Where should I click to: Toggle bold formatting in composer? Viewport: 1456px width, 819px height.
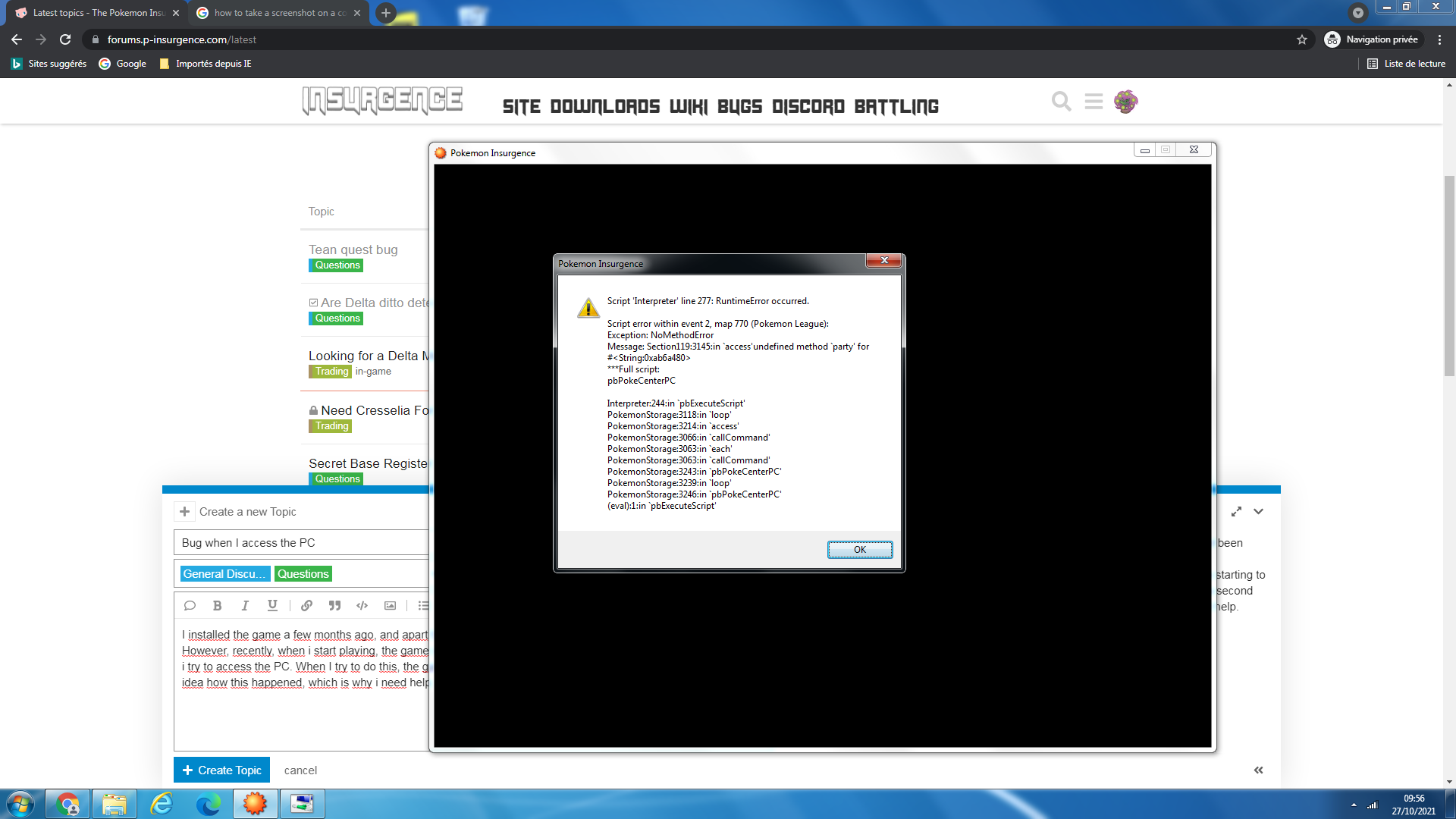coord(217,605)
